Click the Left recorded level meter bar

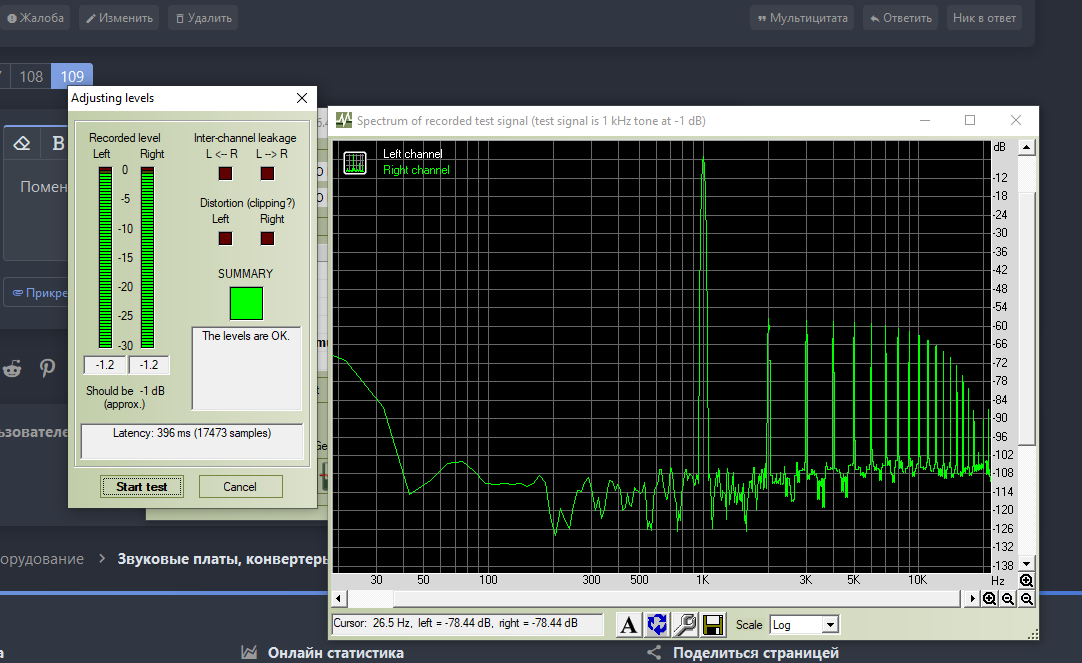(106, 258)
